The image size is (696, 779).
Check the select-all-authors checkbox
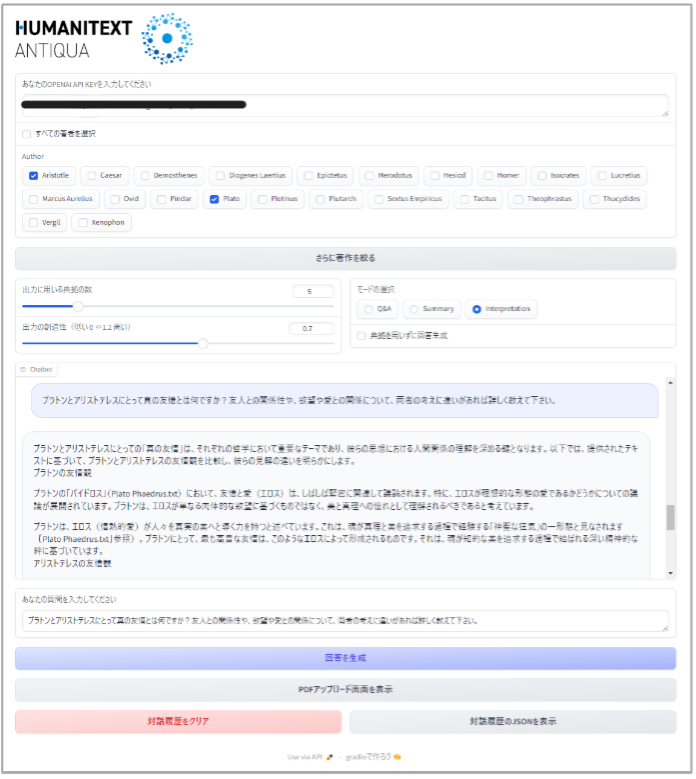[26, 134]
